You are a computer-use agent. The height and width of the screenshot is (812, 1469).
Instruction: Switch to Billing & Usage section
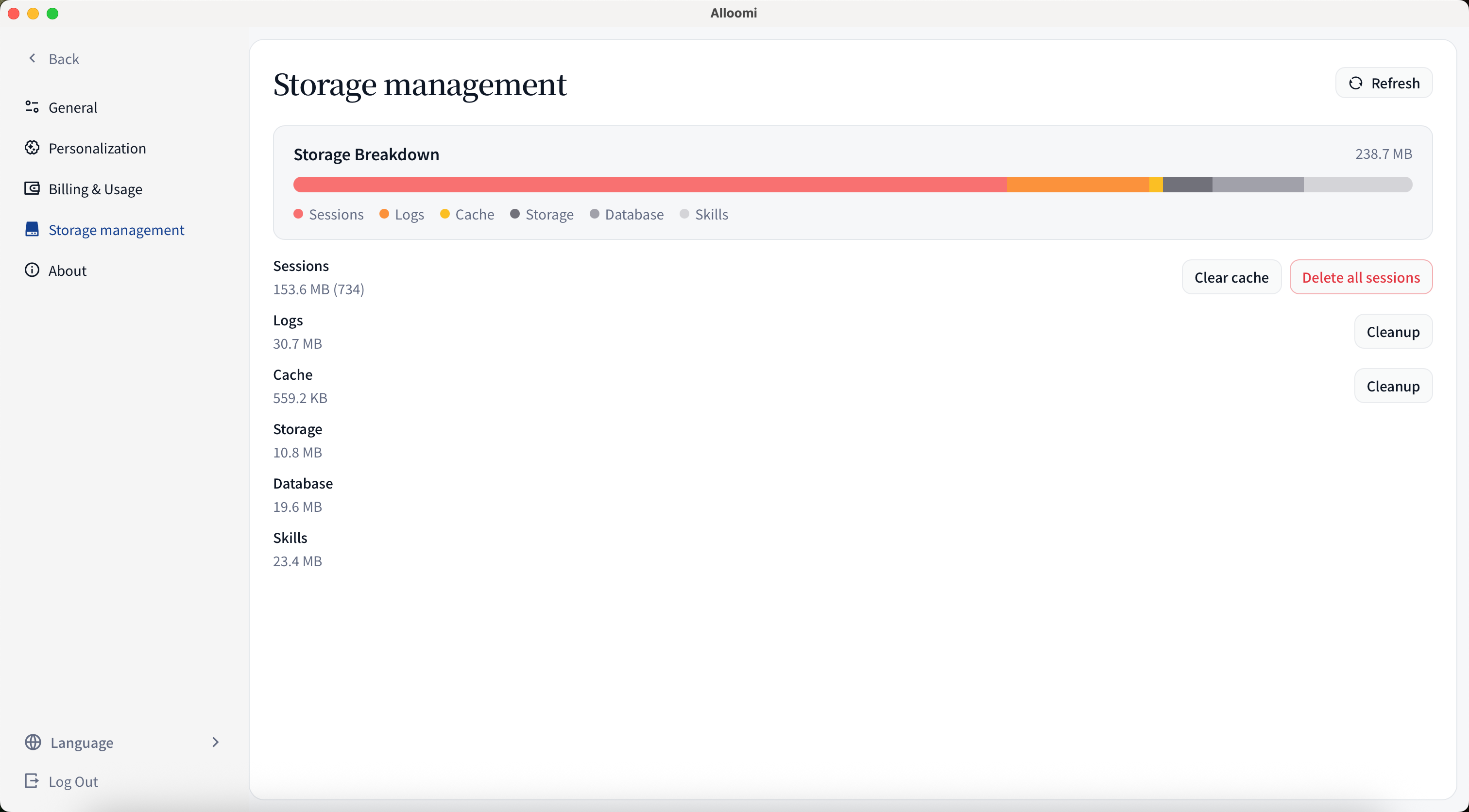pyautogui.click(x=95, y=189)
